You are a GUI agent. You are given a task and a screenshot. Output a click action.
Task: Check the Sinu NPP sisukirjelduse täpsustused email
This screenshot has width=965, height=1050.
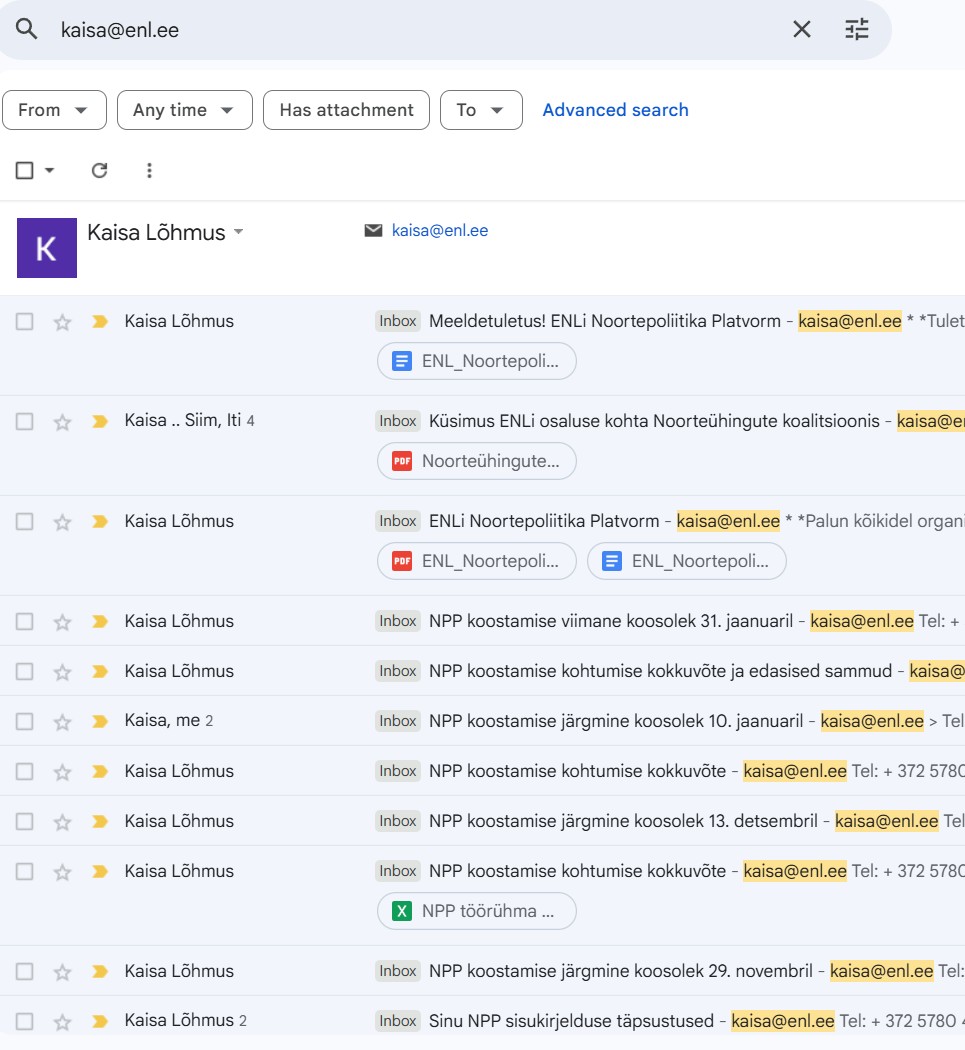25,1021
